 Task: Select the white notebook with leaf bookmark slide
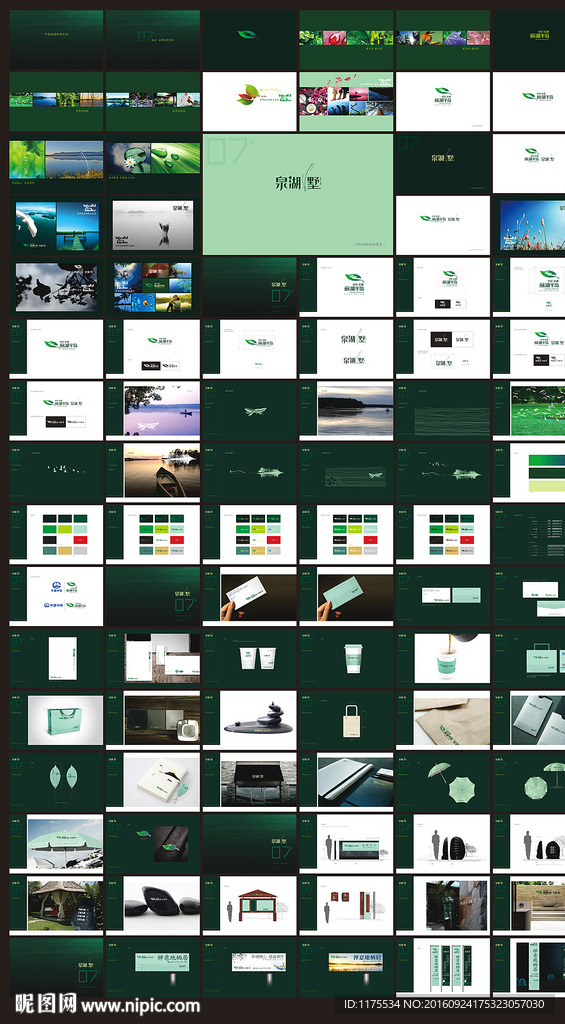[x=153, y=780]
